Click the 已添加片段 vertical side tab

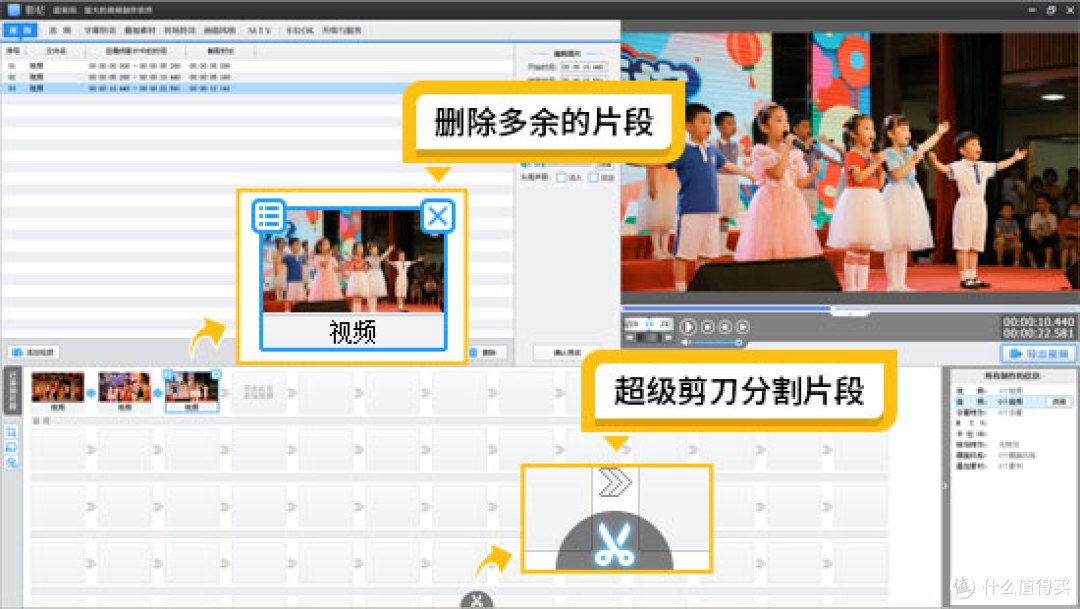(x=12, y=391)
